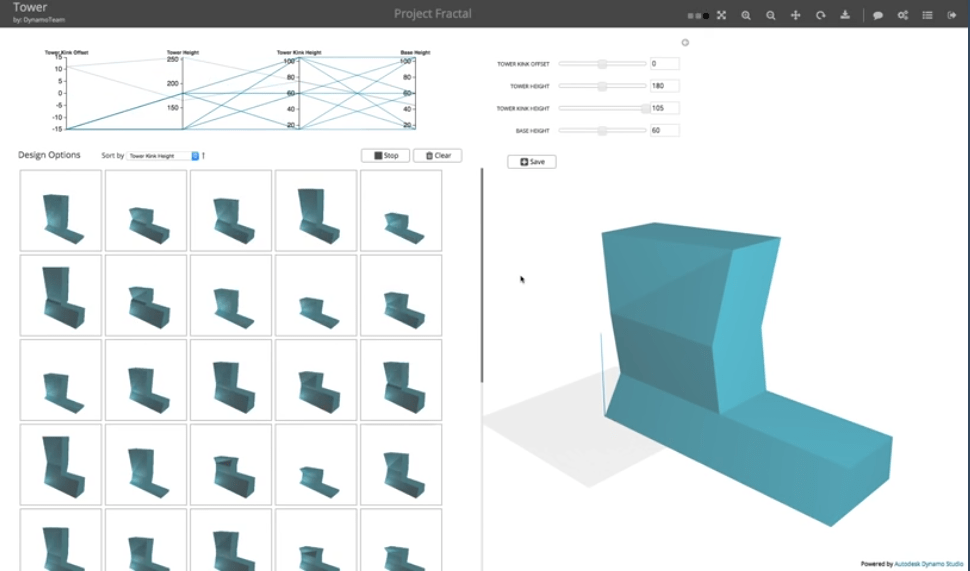Click the Tower Height slider

(602, 86)
